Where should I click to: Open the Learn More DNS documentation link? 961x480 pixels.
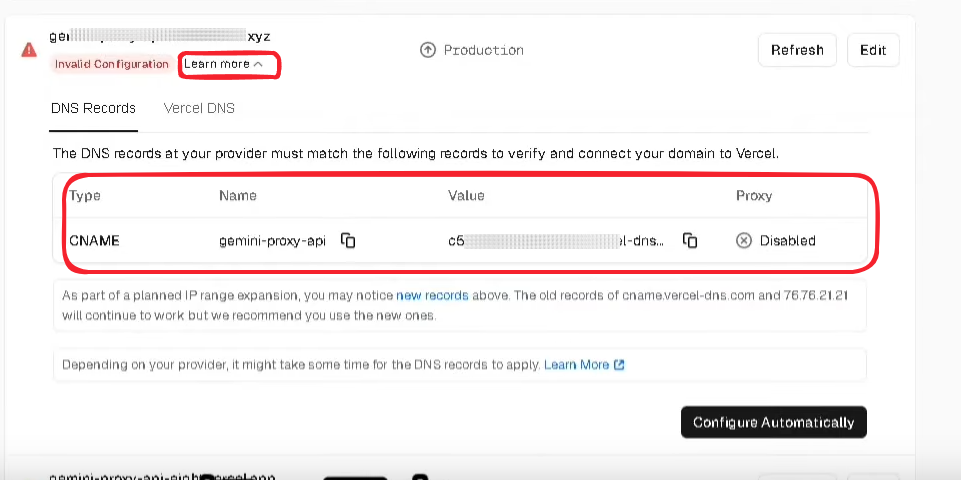click(577, 365)
